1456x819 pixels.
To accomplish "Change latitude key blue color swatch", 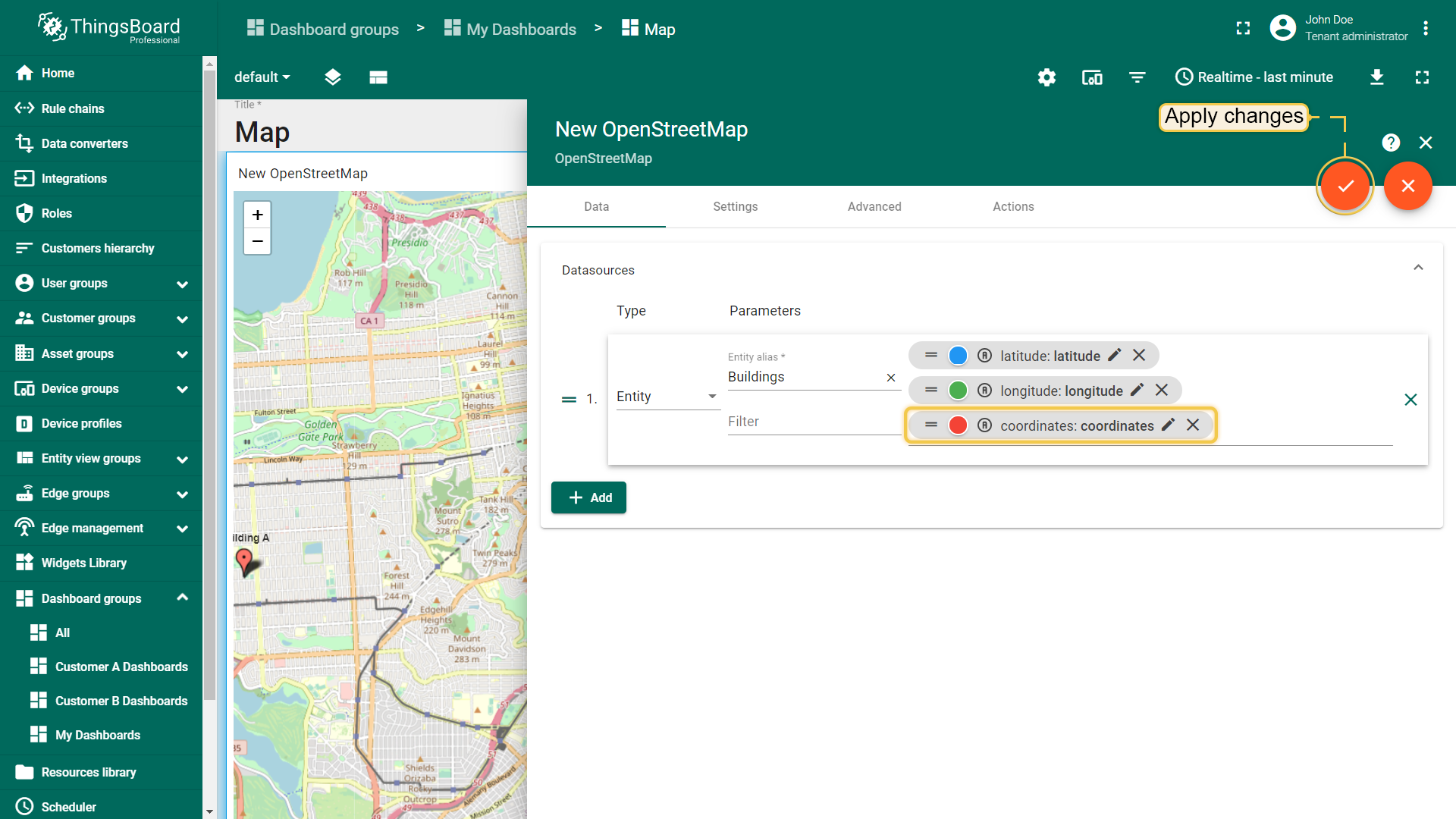I will tap(958, 356).
